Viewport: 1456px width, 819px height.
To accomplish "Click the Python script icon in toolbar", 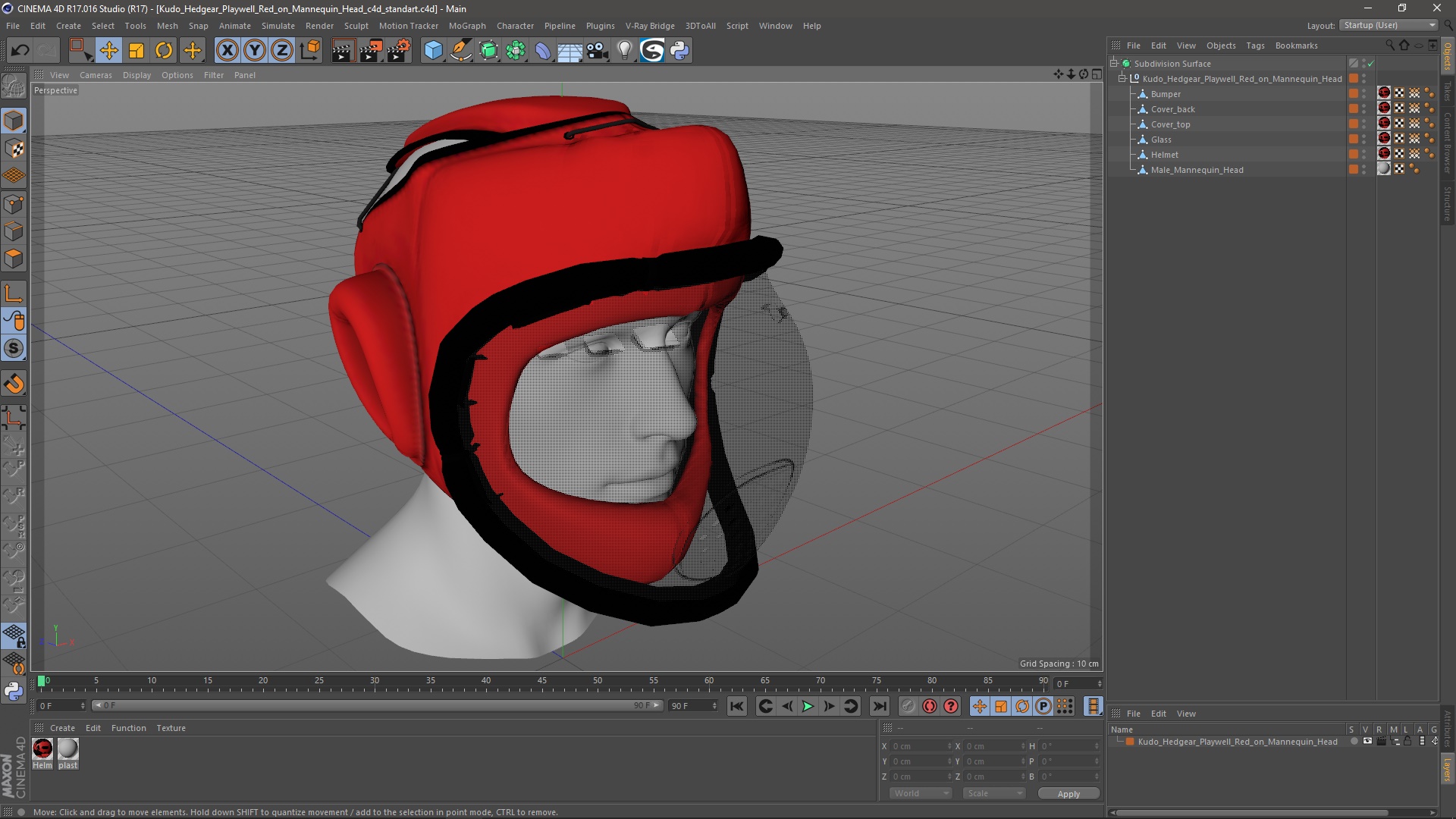I will [679, 51].
